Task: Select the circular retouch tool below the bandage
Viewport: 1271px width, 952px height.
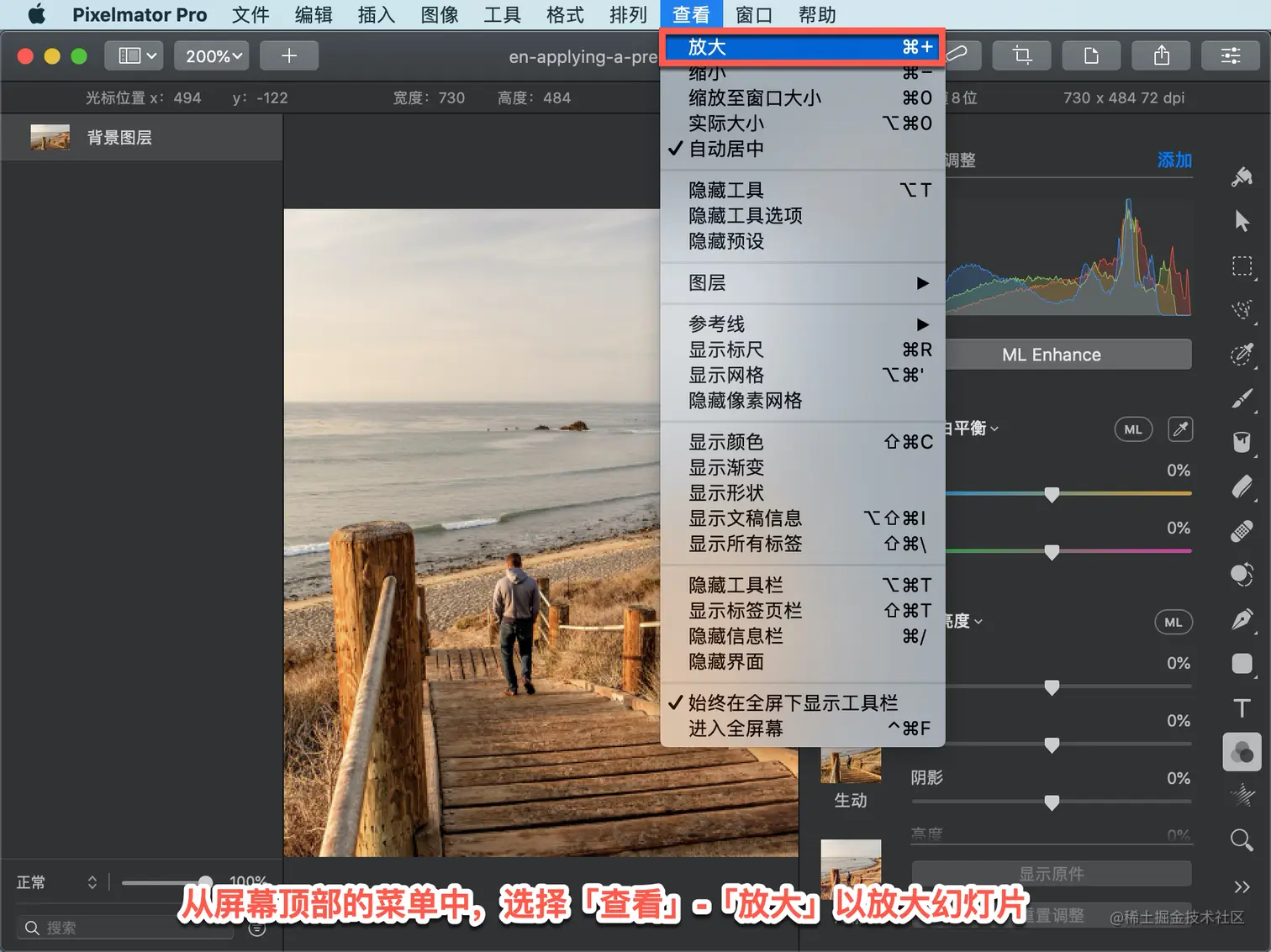Action: (x=1242, y=576)
